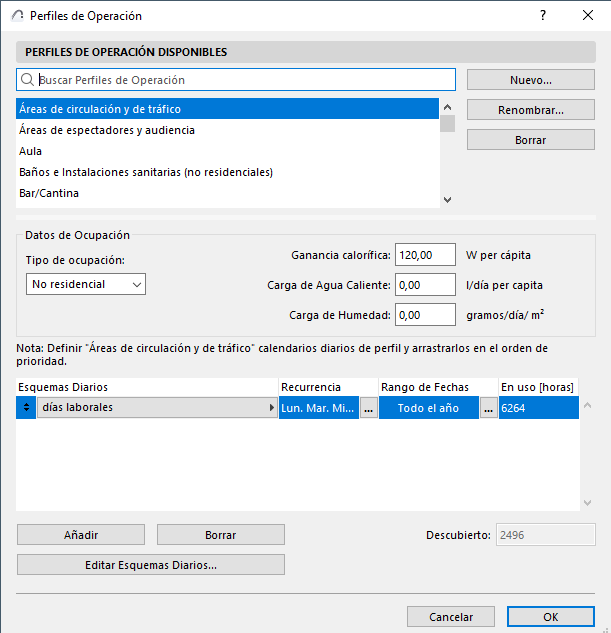Select Áreas de espectadores y audiencia profile
The height and width of the screenshot is (633, 611).
pyautogui.click(x=227, y=130)
